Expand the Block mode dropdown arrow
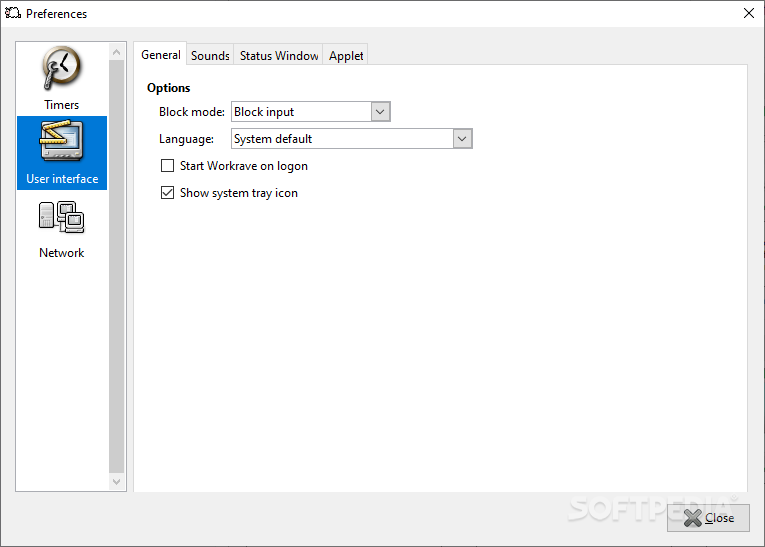This screenshot has height=547, width=765. coord(380,112)
